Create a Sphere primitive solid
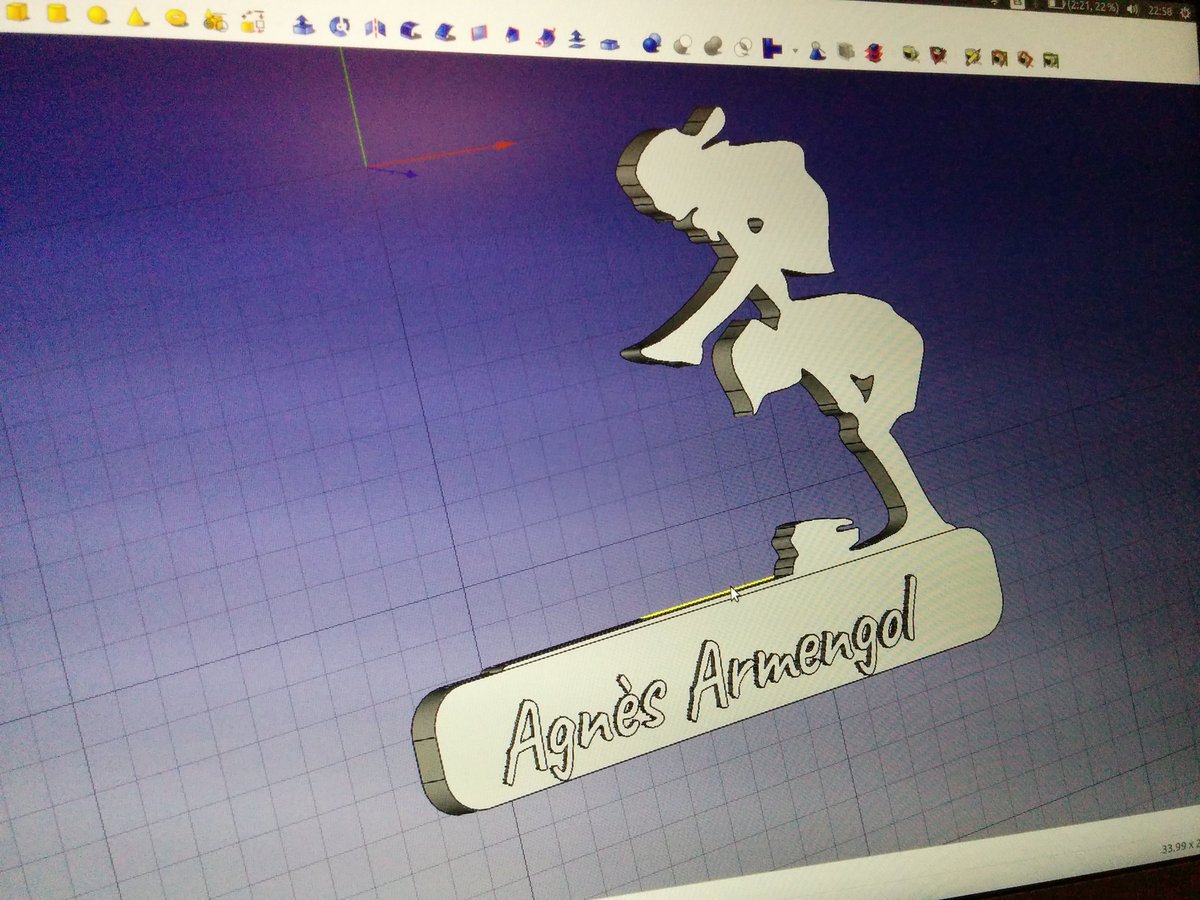This screenshot has height=900, width=1200. (97, 15)
